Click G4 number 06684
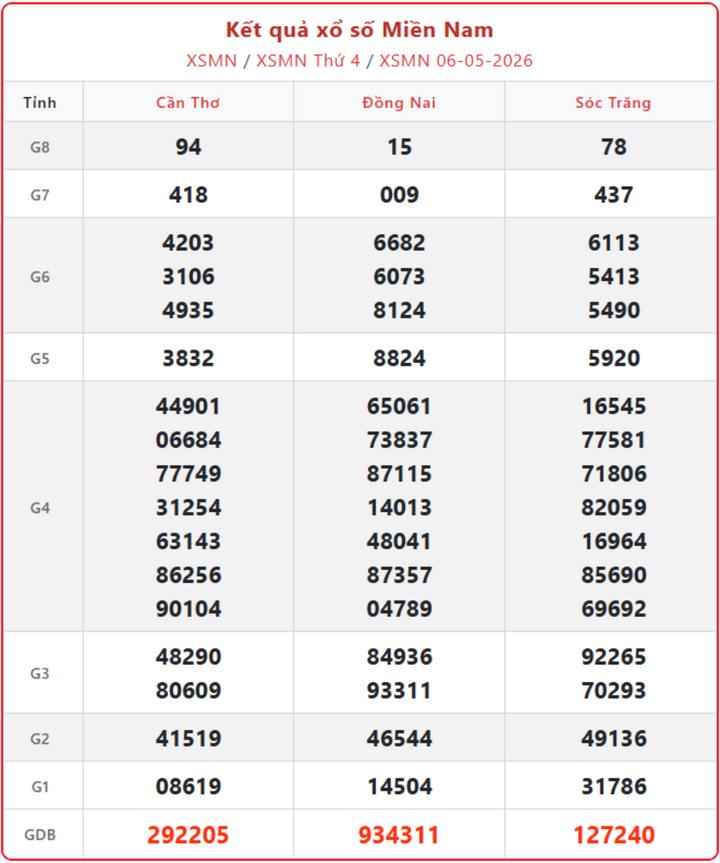The width and height of the screenshot is (720, 863). point(188,440)
